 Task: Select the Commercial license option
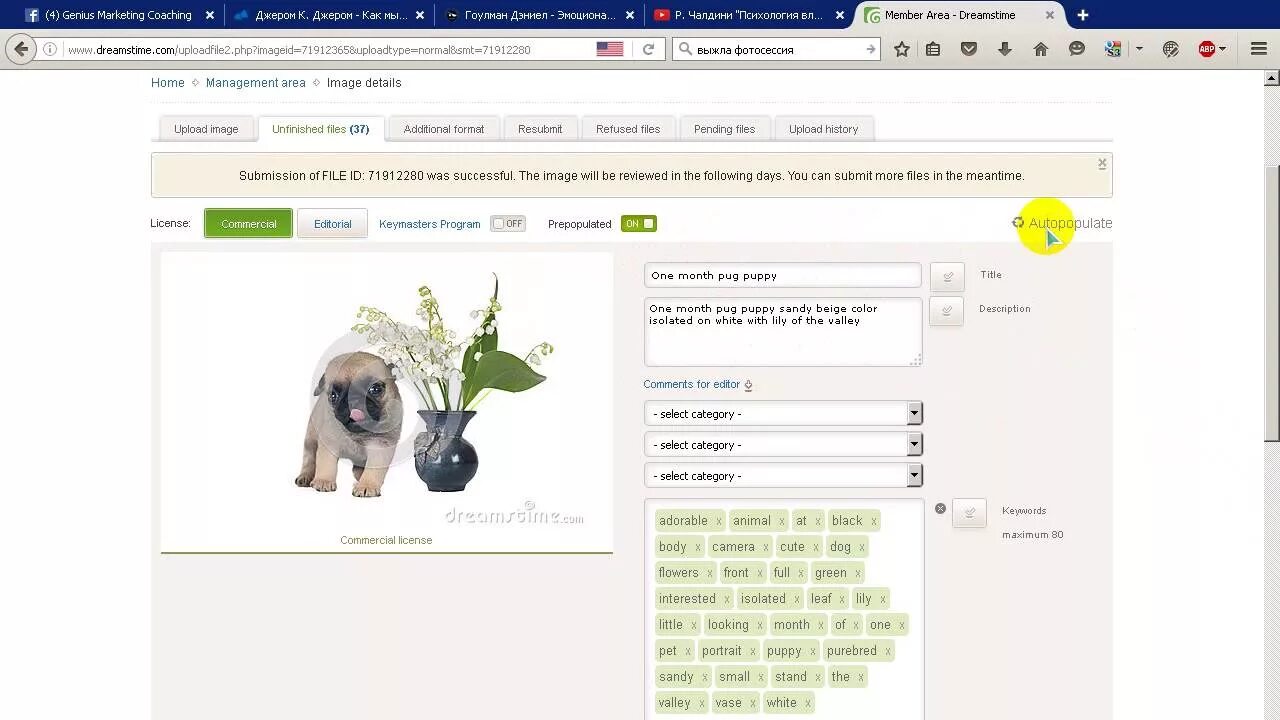(249, 223)
